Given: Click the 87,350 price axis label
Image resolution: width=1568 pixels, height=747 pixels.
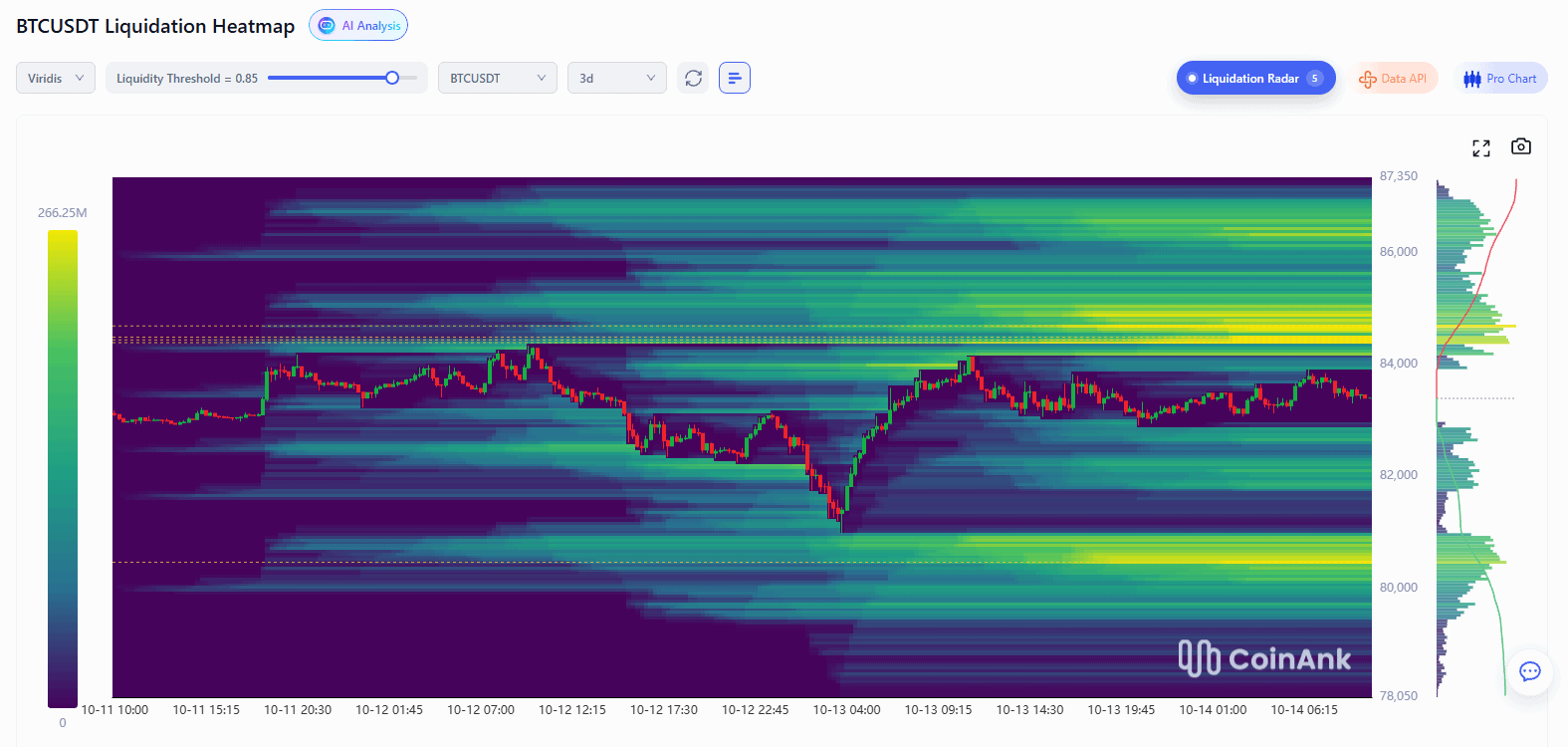Looking at the screenshot, I should point(1399,176).
